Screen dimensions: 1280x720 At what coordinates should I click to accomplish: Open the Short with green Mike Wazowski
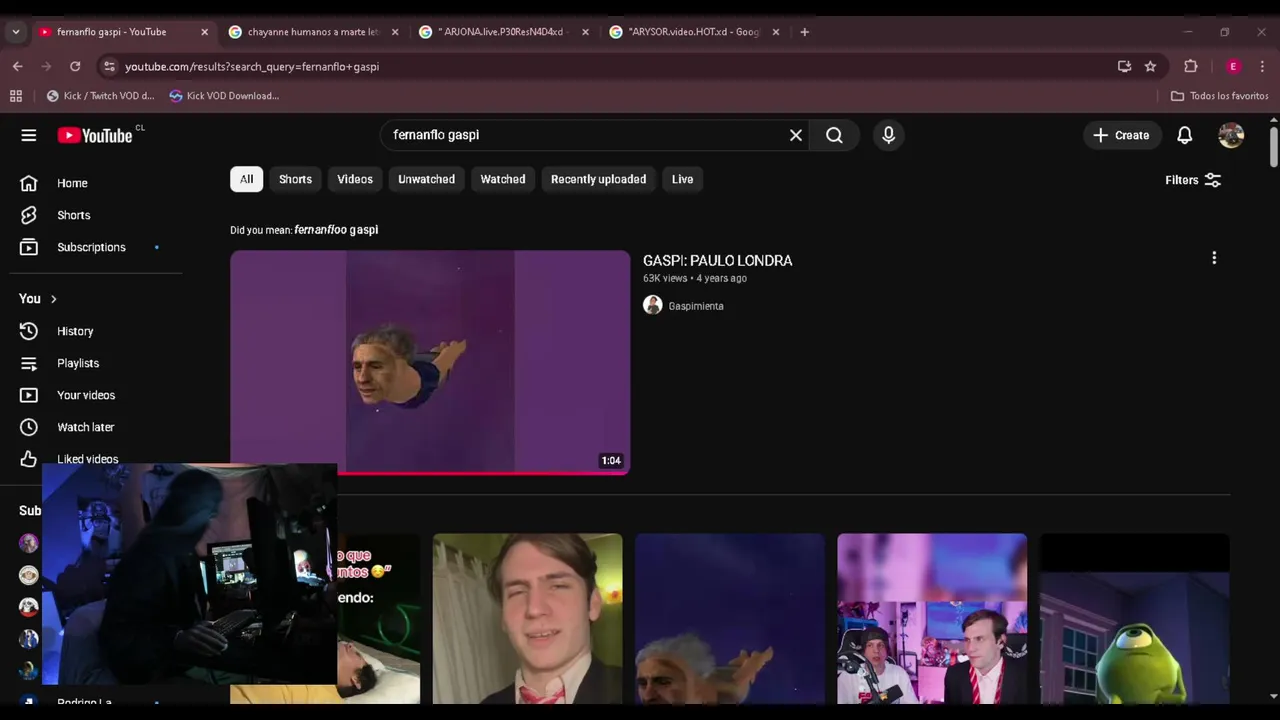[x=1134, y=618]
